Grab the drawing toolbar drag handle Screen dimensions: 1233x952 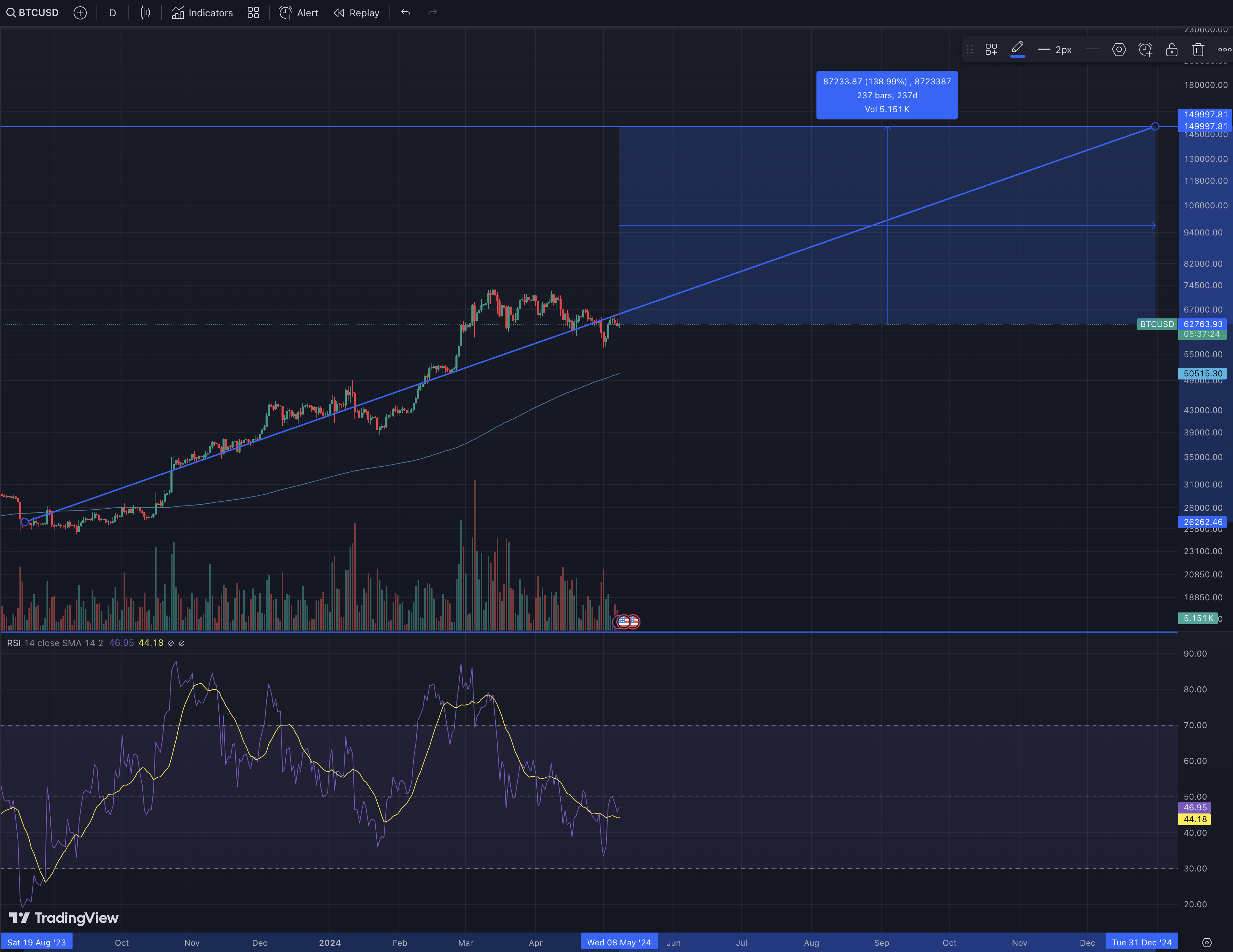970,50
